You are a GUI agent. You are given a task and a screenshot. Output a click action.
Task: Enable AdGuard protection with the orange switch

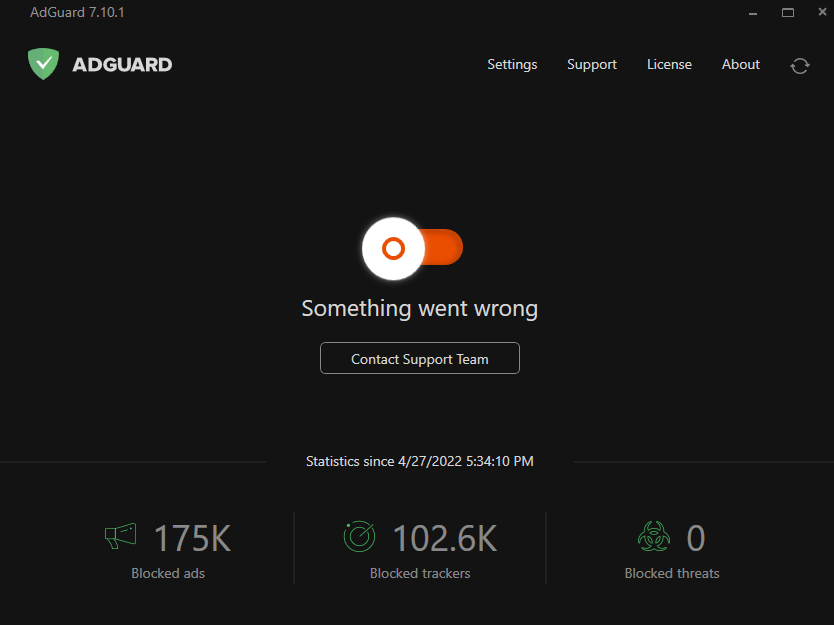(413, 248)
